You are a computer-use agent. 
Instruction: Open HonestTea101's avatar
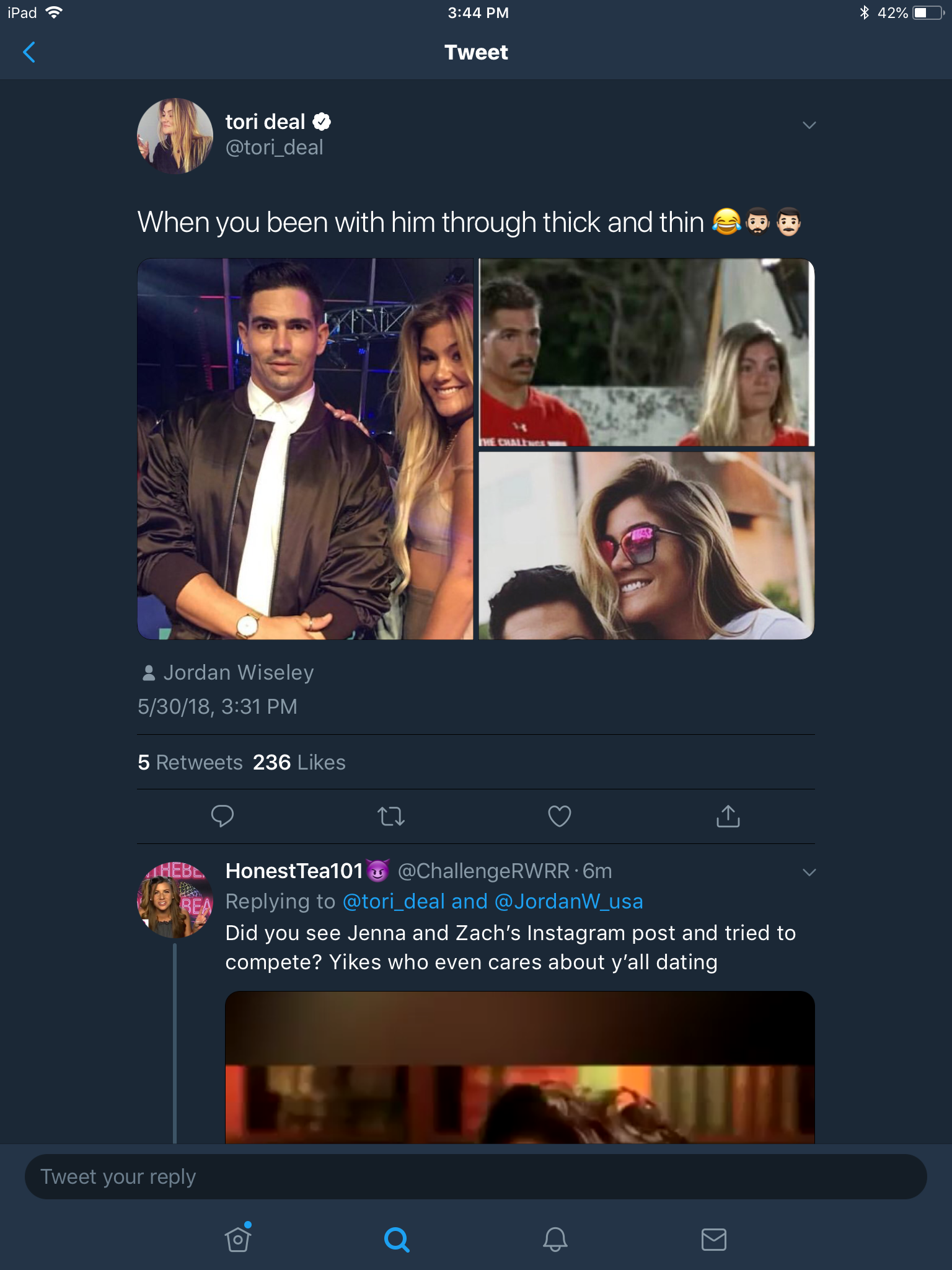pyautogui.click(x=175, y=899)
